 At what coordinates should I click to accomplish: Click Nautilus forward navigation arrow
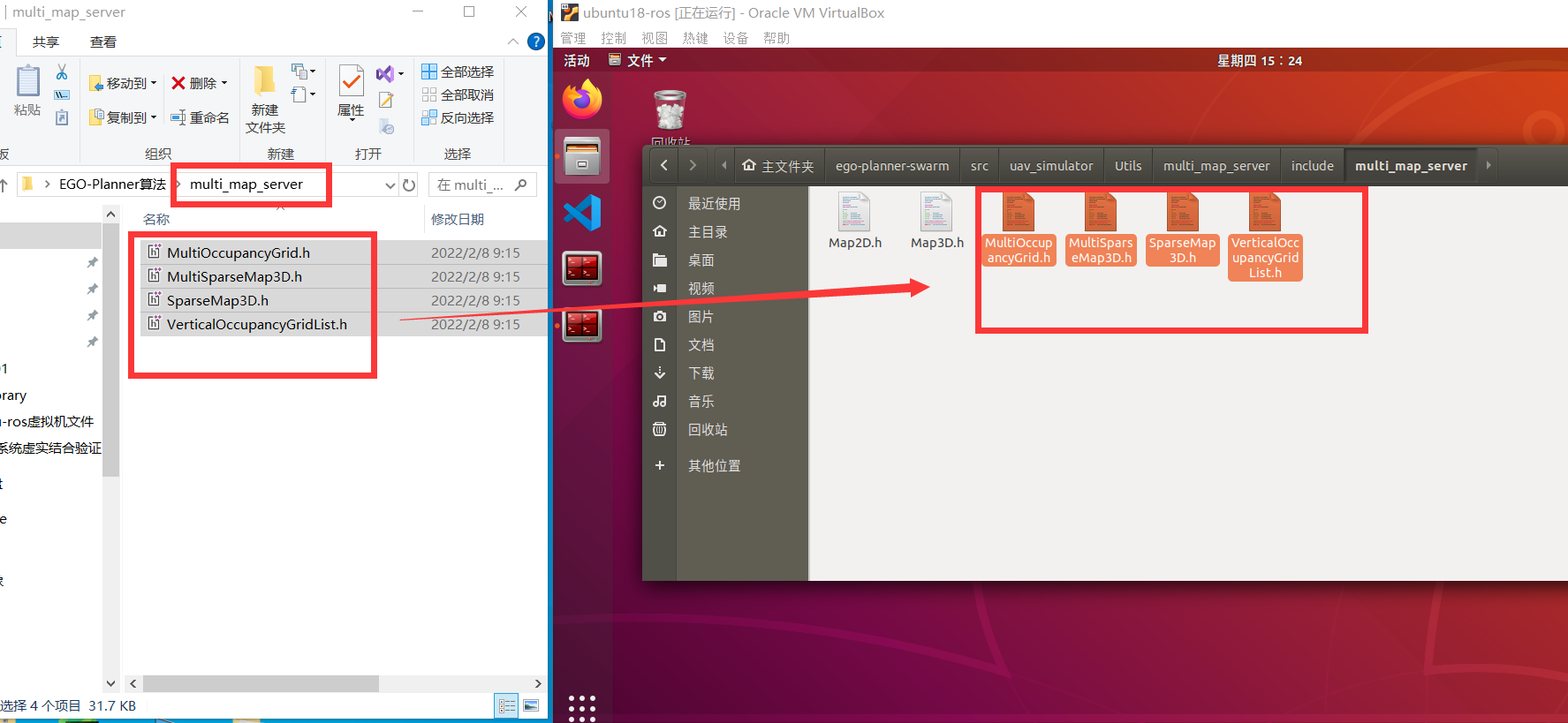click(x=693, y=165)
